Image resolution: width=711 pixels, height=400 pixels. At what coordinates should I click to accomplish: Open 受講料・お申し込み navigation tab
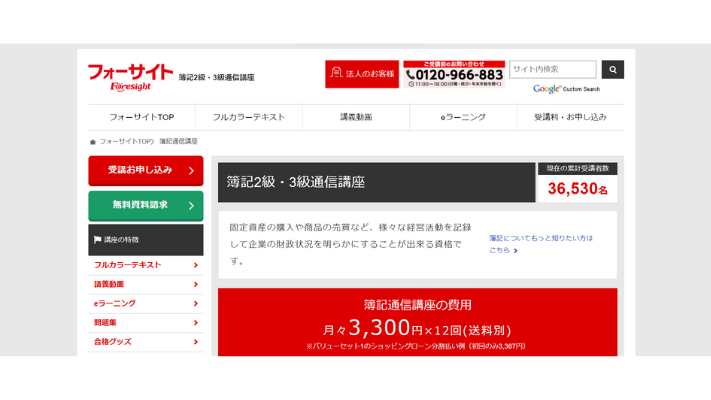570,117
